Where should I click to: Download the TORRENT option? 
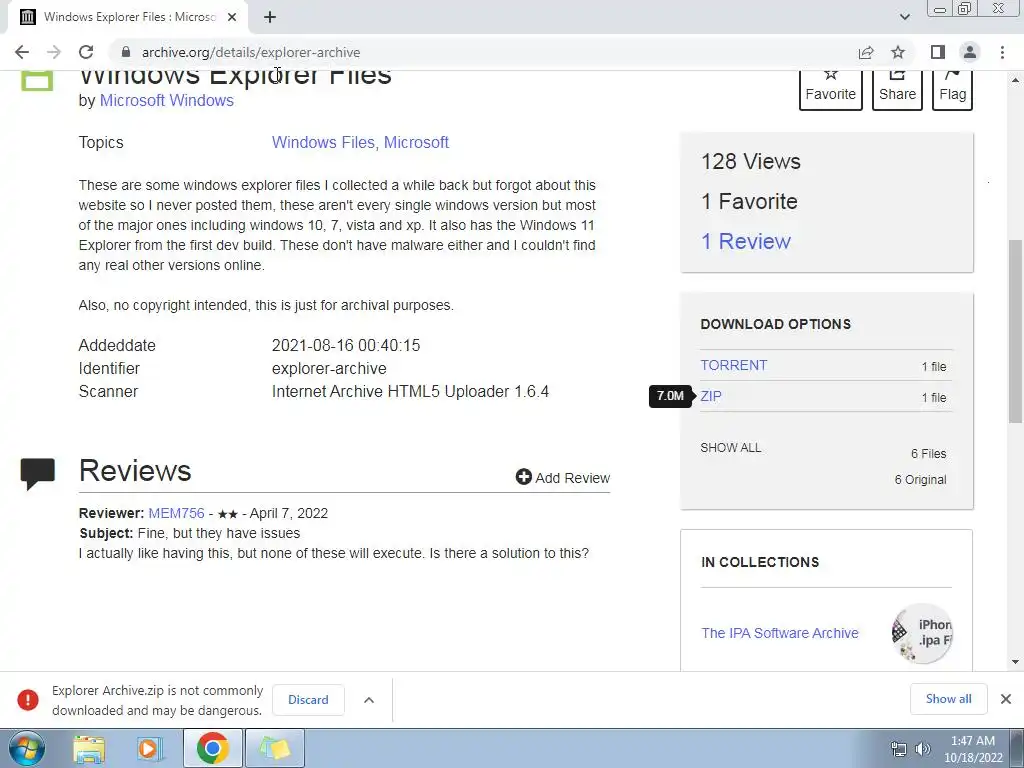pos(733,365)
